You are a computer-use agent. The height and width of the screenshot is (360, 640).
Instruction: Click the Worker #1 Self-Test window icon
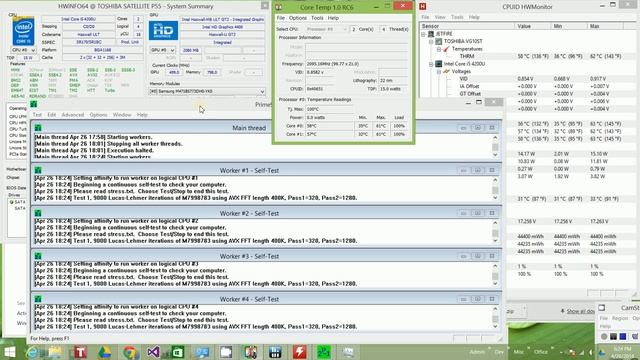pyautogui.click(x=38, y=170)
